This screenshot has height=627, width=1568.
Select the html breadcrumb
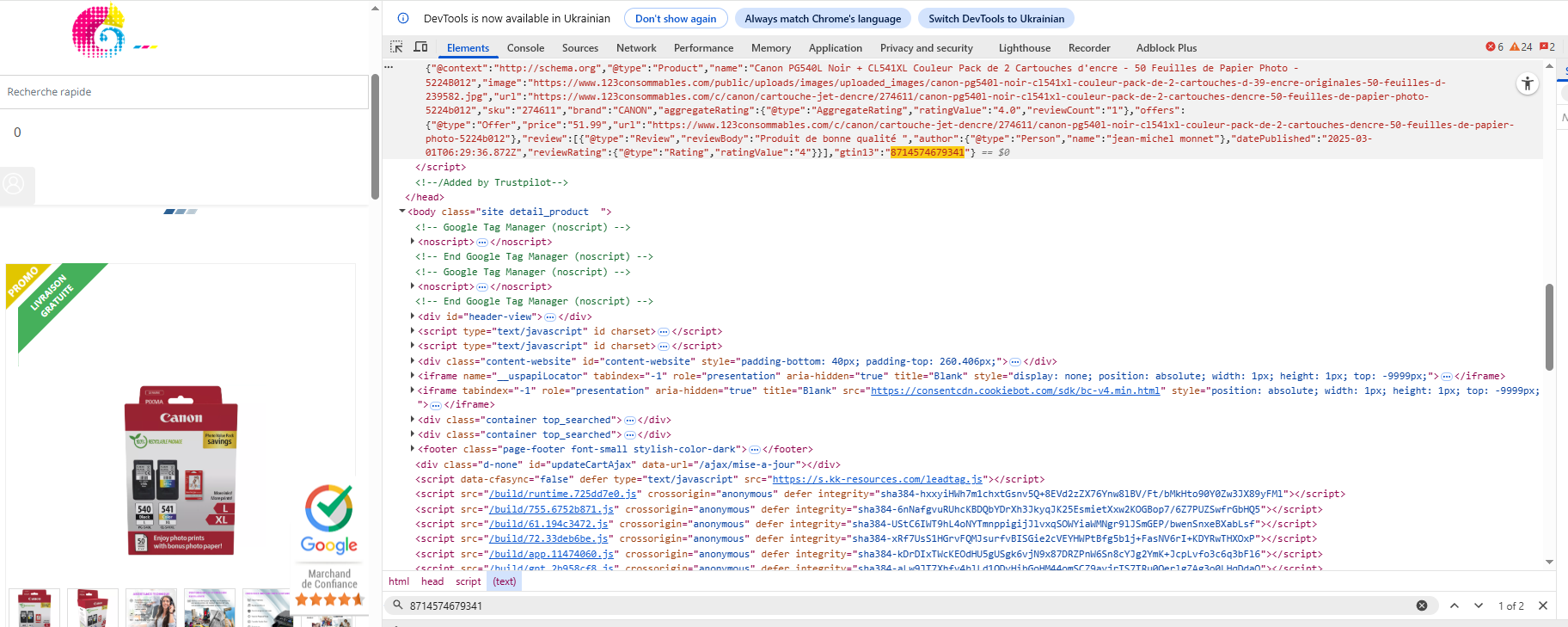click(x=399, y=581)
